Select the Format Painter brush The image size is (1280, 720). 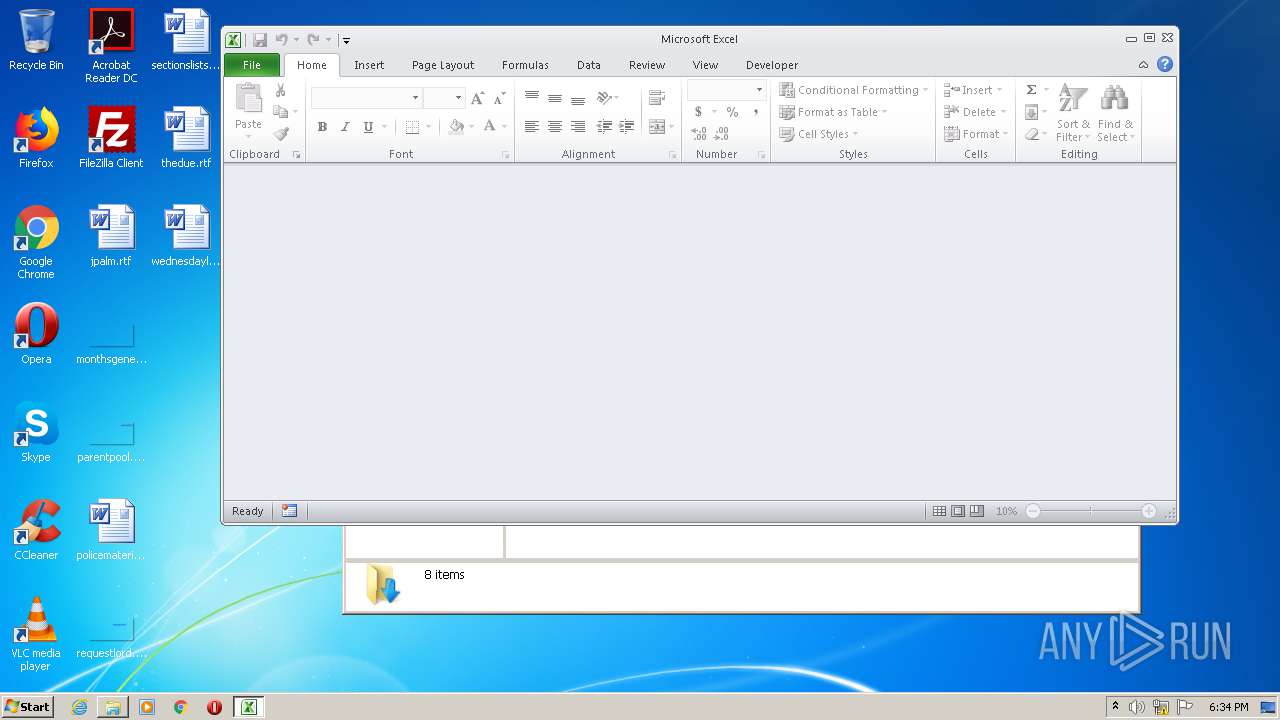coord(281,134)
